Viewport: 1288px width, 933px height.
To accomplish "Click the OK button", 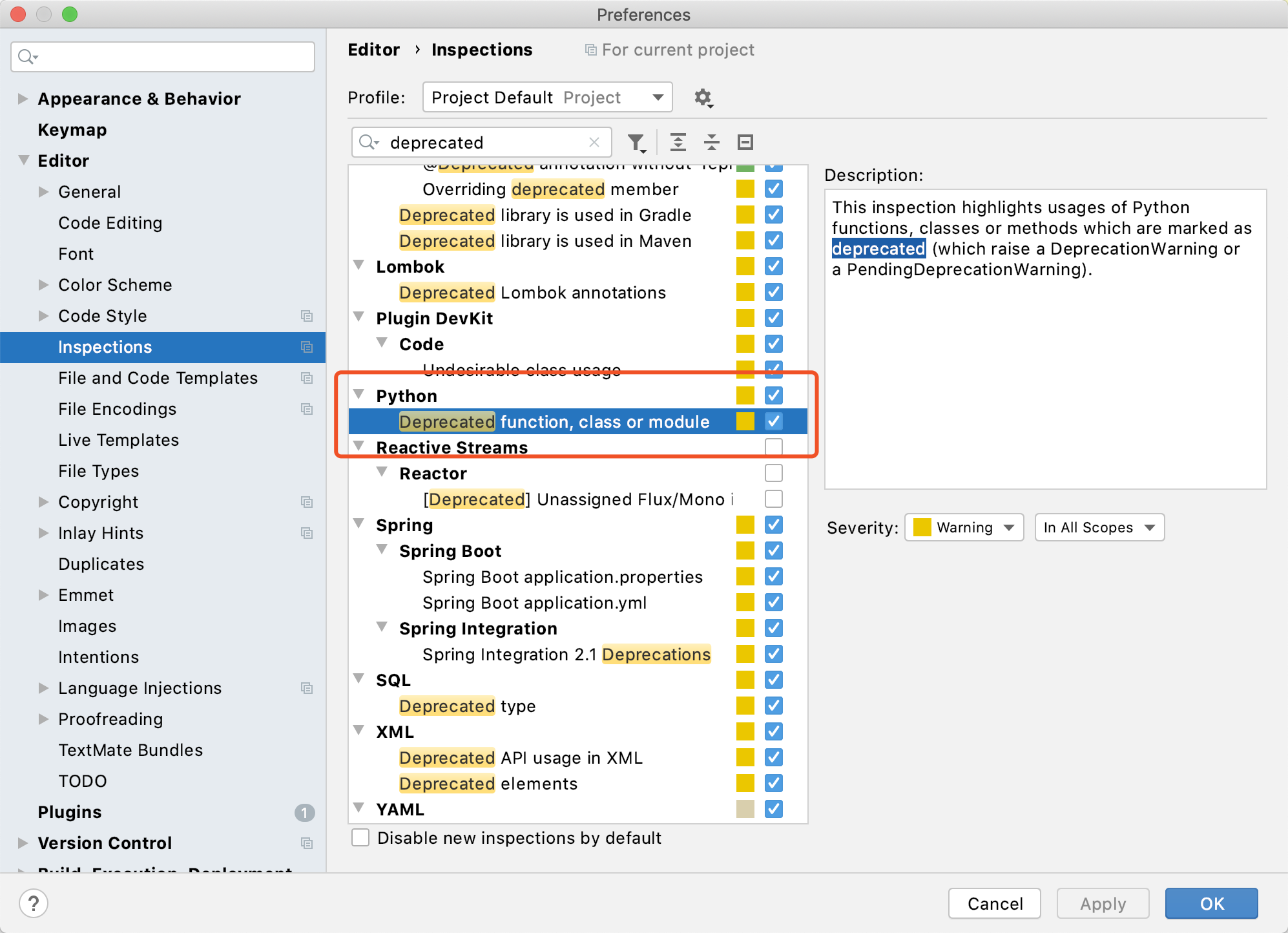I will click(x=1210, y=903).
